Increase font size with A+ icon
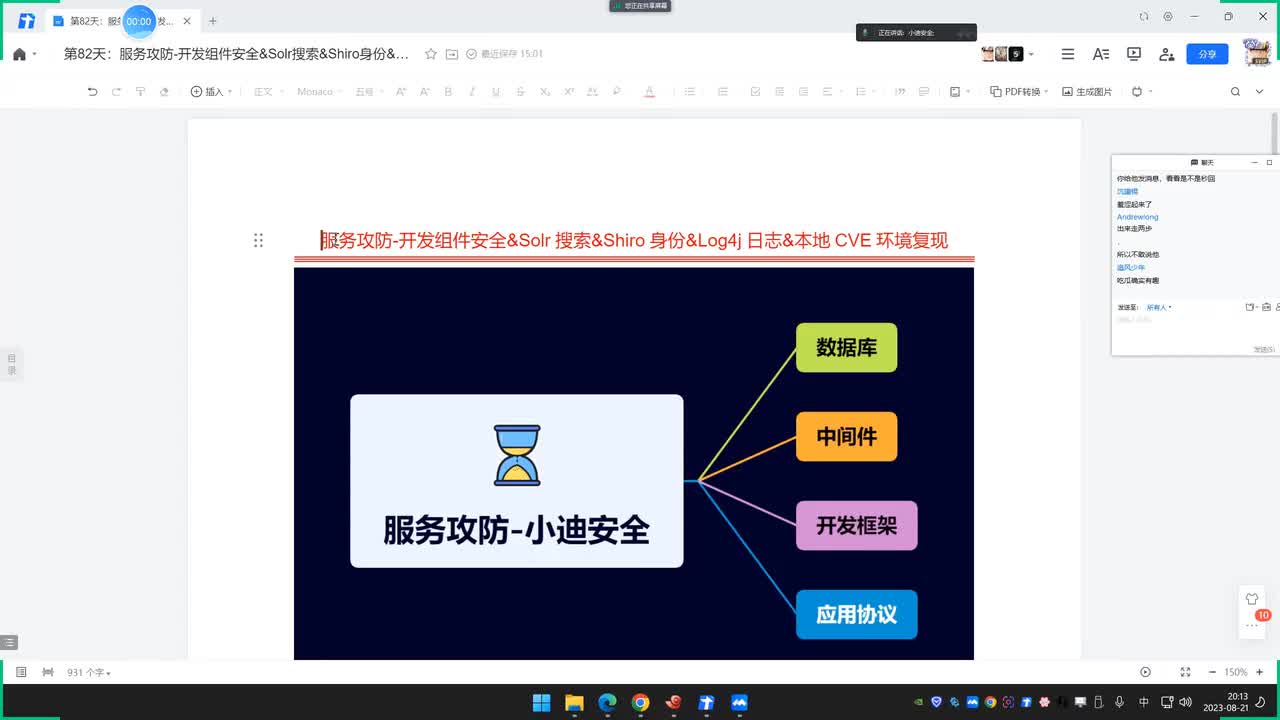Image resolution: width=1280 pixels, height=720 pixels. coord(401,91)
